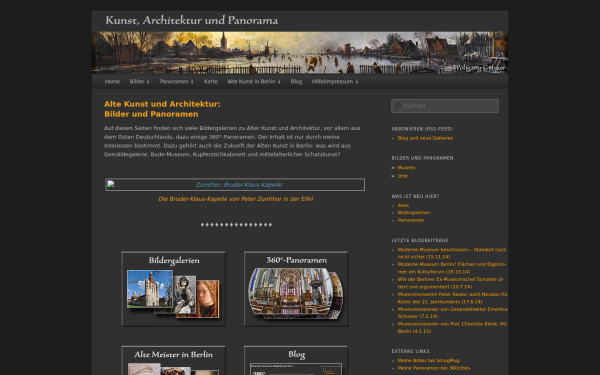The width and height of the screenshot is (600, 375).
Task: Click the Suchen search input field
Action: pyautogui.click(x=445, y=106)
